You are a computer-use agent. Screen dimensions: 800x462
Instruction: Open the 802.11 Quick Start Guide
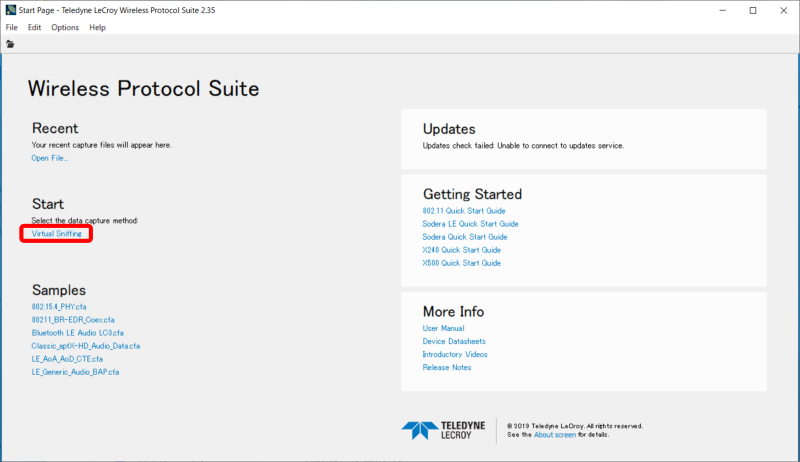(464, 211)
